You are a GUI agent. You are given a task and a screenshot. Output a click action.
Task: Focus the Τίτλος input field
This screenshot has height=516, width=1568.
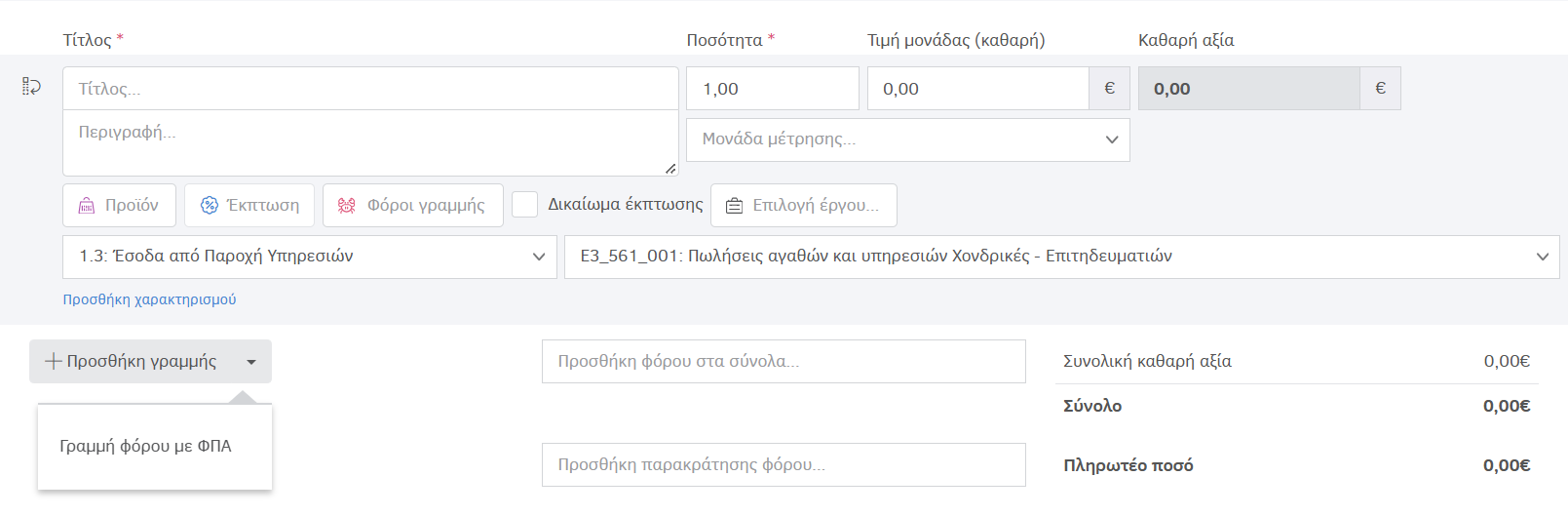(370, 89)
